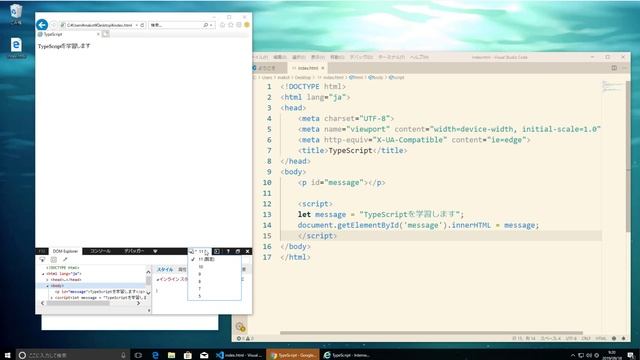This screenshot has width=640, height=360.
Task: Close the F12 developer tools
Action: (247, 251)
